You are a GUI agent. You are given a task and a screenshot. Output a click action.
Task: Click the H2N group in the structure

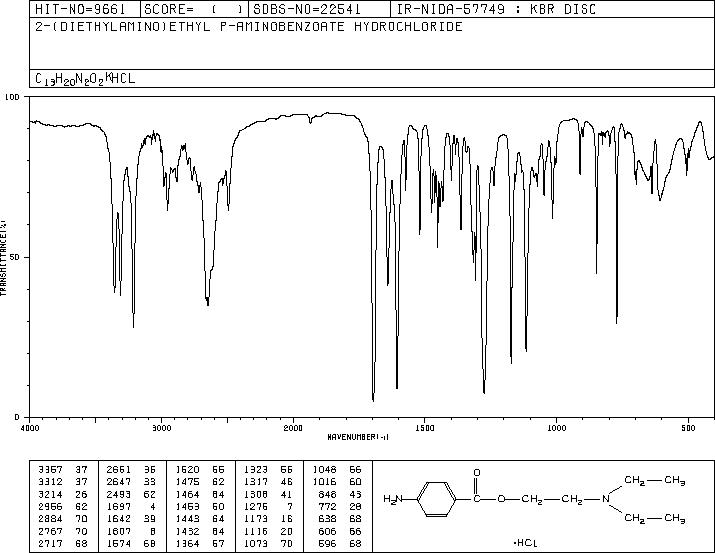click(x=393, y=499)
